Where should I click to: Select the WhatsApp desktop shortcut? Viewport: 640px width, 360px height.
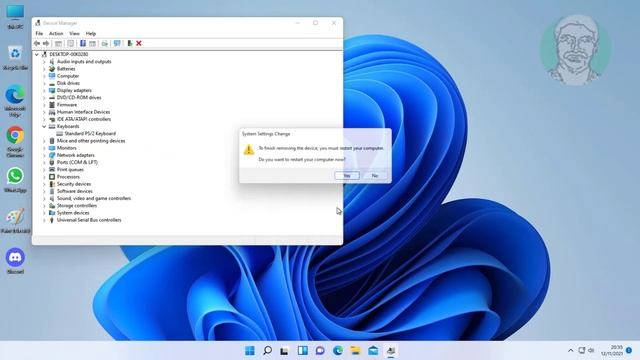tap(15, 180)
